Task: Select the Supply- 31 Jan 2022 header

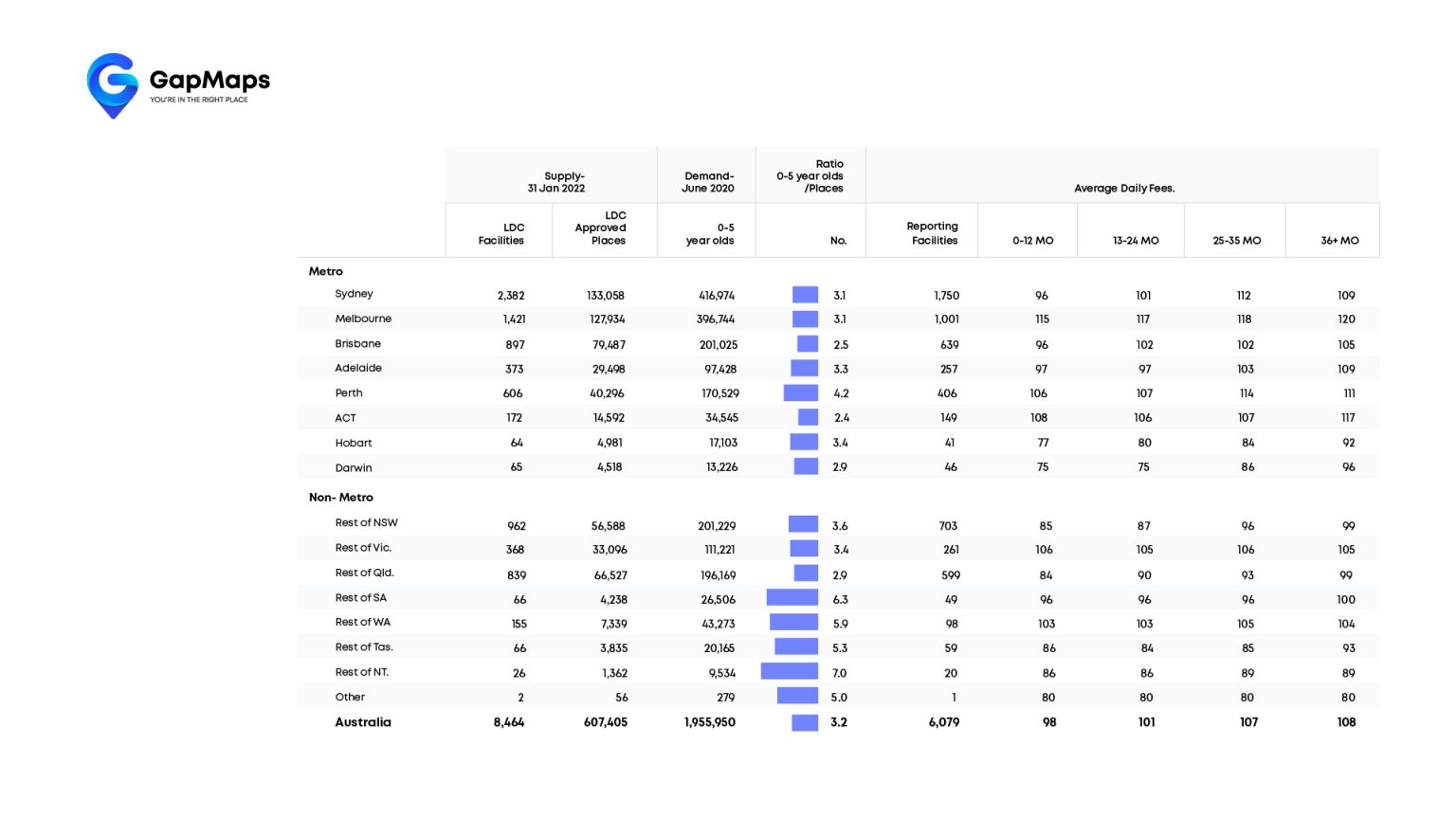Action: click(556, 182)
